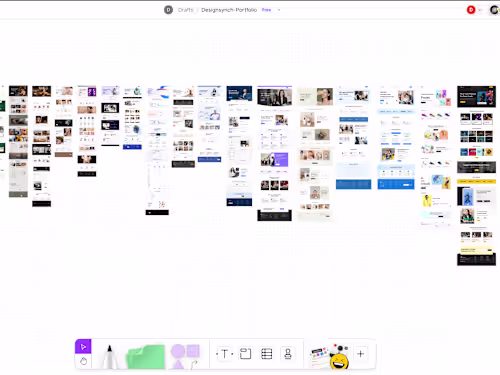Select the Text tool
Screen dimensions: 500x375
pos(224,354)
